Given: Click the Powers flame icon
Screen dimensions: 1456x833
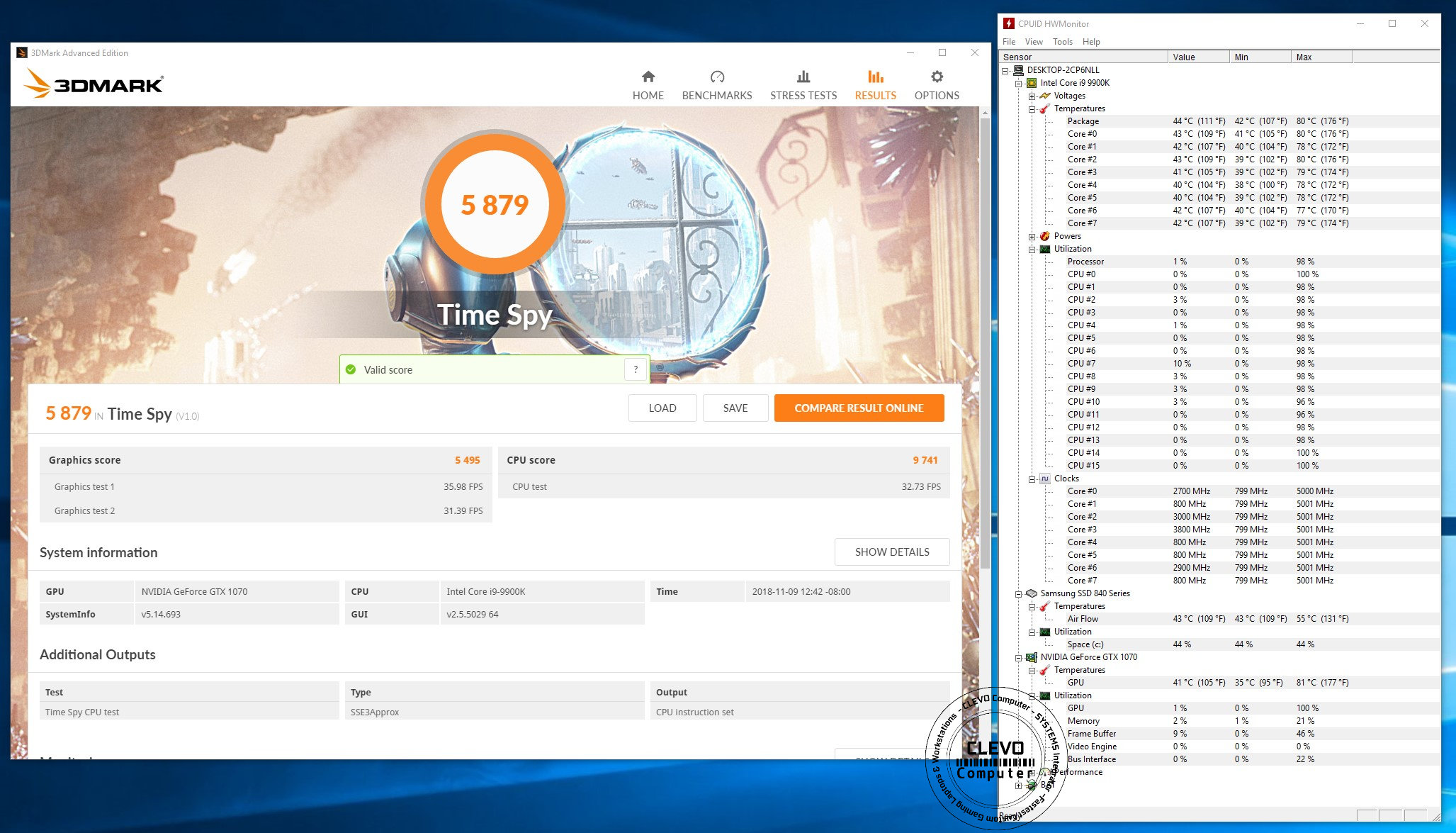Looking at the screenshot, I should coord(1045,236).
